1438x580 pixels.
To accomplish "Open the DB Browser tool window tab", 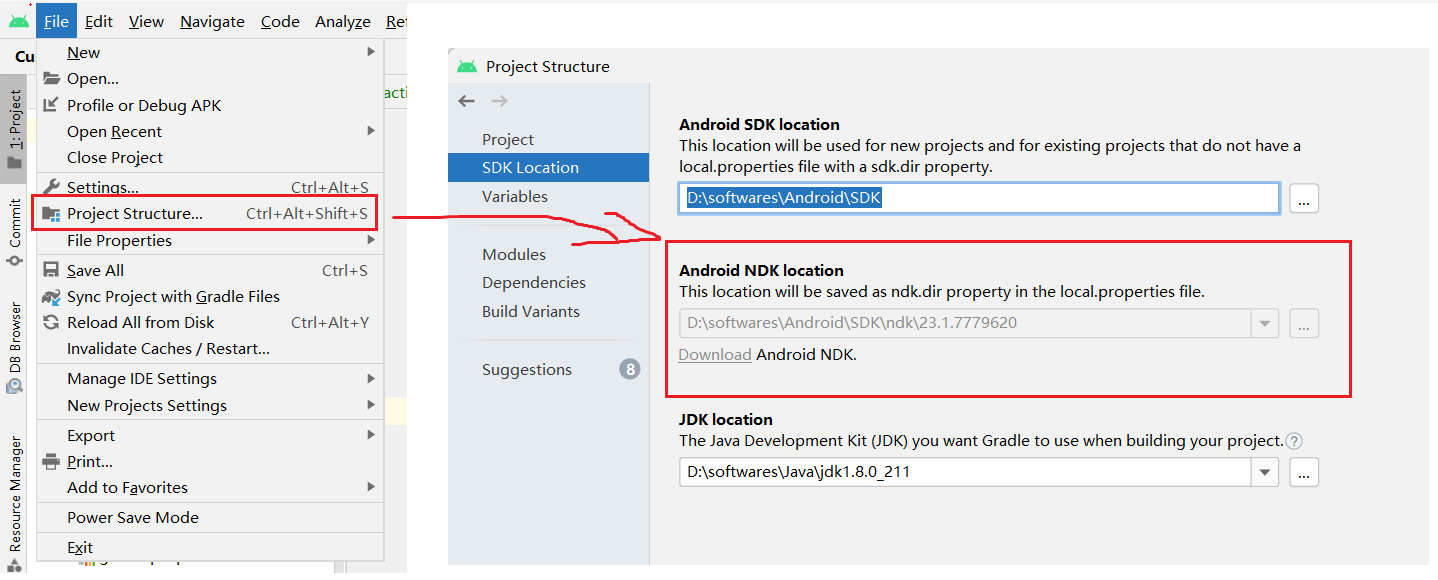I will coord(14,346).
